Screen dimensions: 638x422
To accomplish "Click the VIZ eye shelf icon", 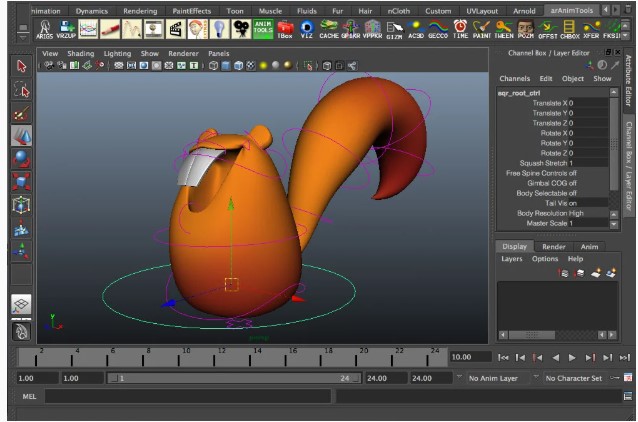I will tap(307, 29).
